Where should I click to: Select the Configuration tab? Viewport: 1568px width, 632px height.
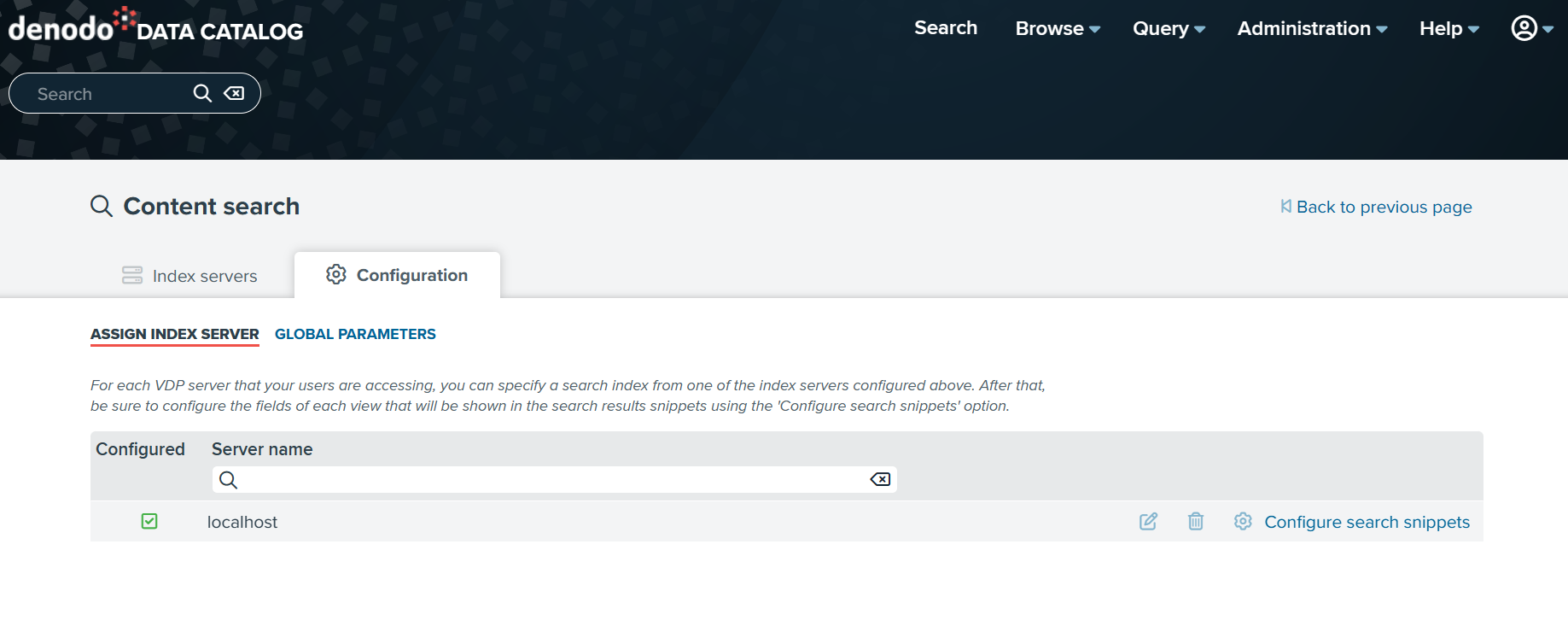(x=397, y=275)
